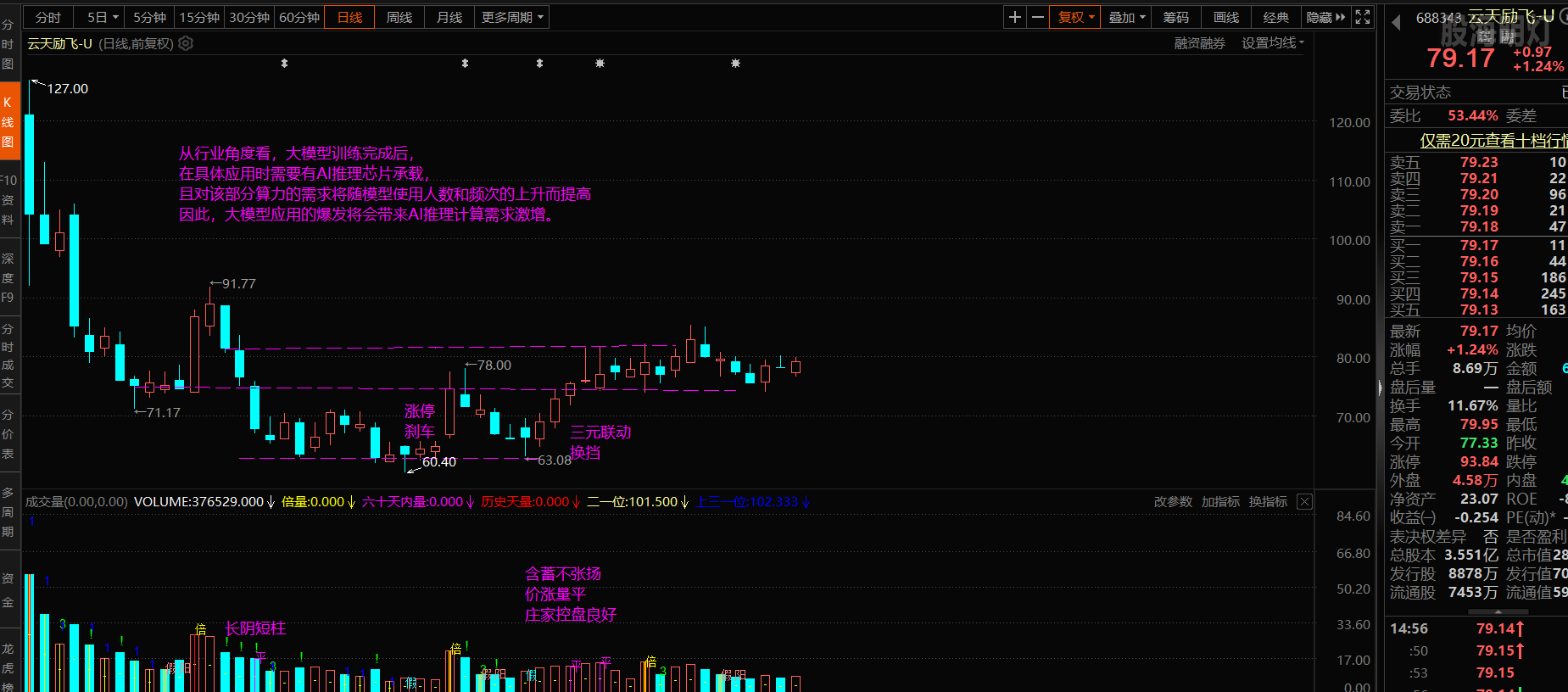Viewport: 1568px width, 692px height.
Task: Enter fullscreen chart mode
Action: pos(1363,17)
